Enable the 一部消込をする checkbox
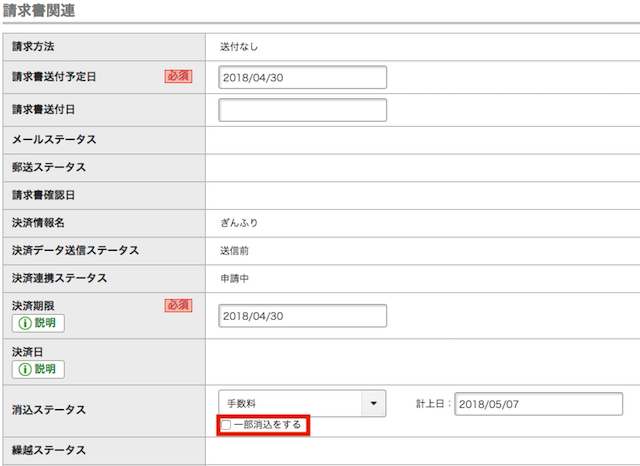Image resolution: width=640 pixels, height=466 pixels. (226, 426)
